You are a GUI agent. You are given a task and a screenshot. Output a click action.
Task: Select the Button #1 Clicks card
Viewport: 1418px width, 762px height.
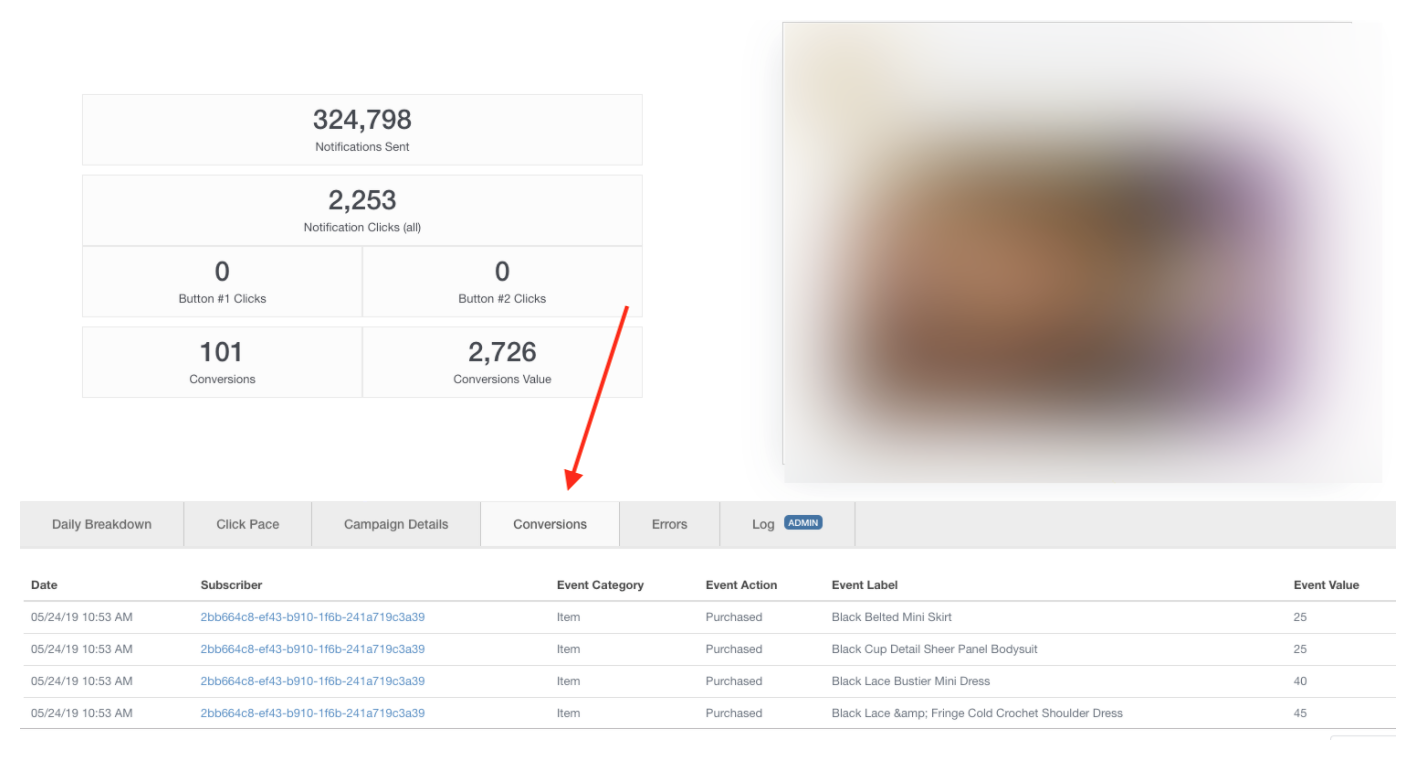click(222, 282)
